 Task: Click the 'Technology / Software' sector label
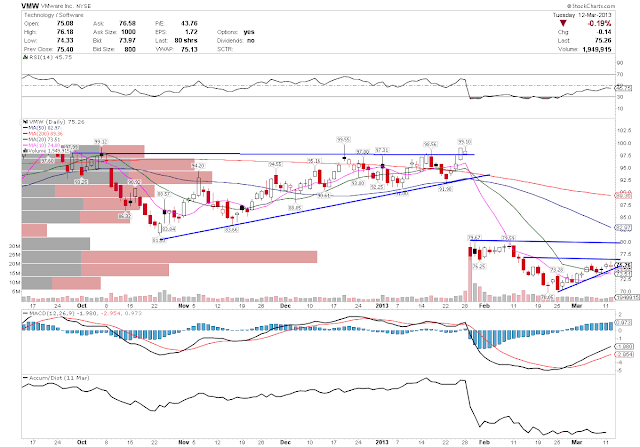(x=53, y=15)
